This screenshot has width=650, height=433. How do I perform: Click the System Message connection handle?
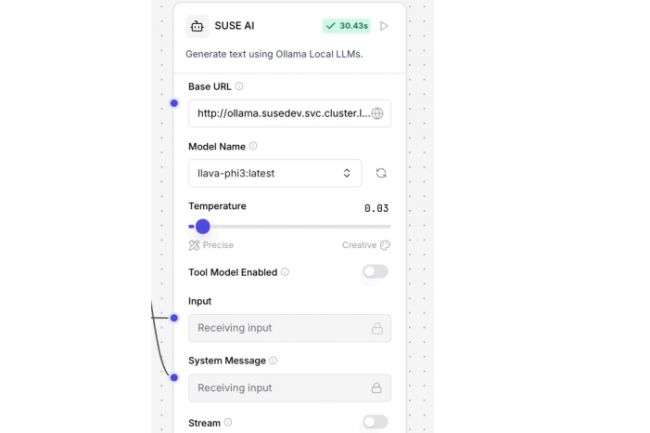point(174,377)
